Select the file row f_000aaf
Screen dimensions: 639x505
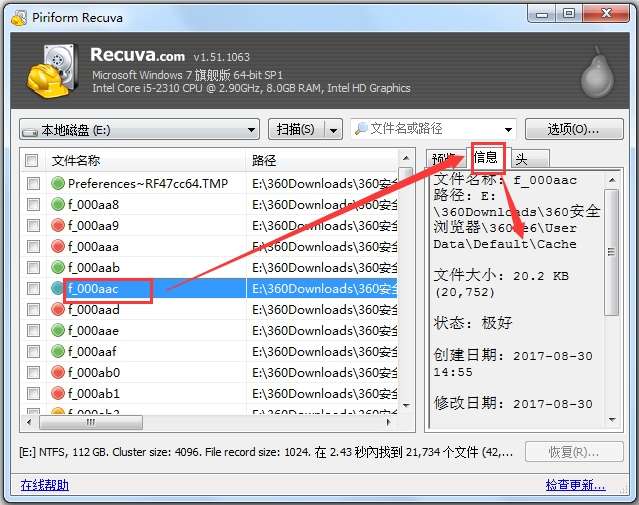pos(209,351)
